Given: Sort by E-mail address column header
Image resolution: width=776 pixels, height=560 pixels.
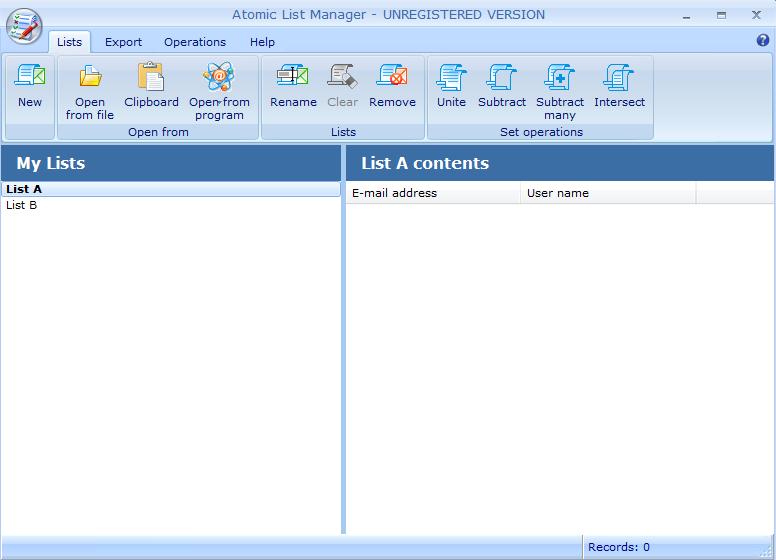Looking at the screenshot, I should click(x=433, y=193).
